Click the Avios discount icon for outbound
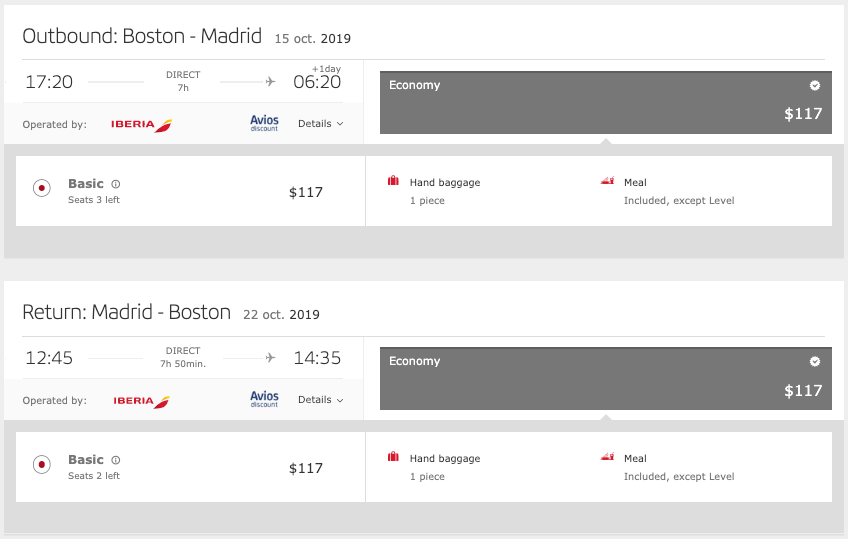Screen dimensions: 848x539 pos(264,123)
